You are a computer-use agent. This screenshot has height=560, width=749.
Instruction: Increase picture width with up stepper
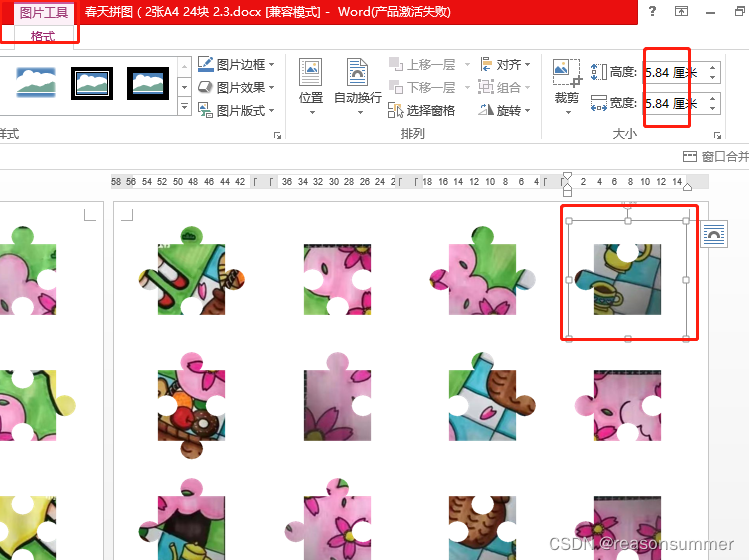(x=712, y=98)
